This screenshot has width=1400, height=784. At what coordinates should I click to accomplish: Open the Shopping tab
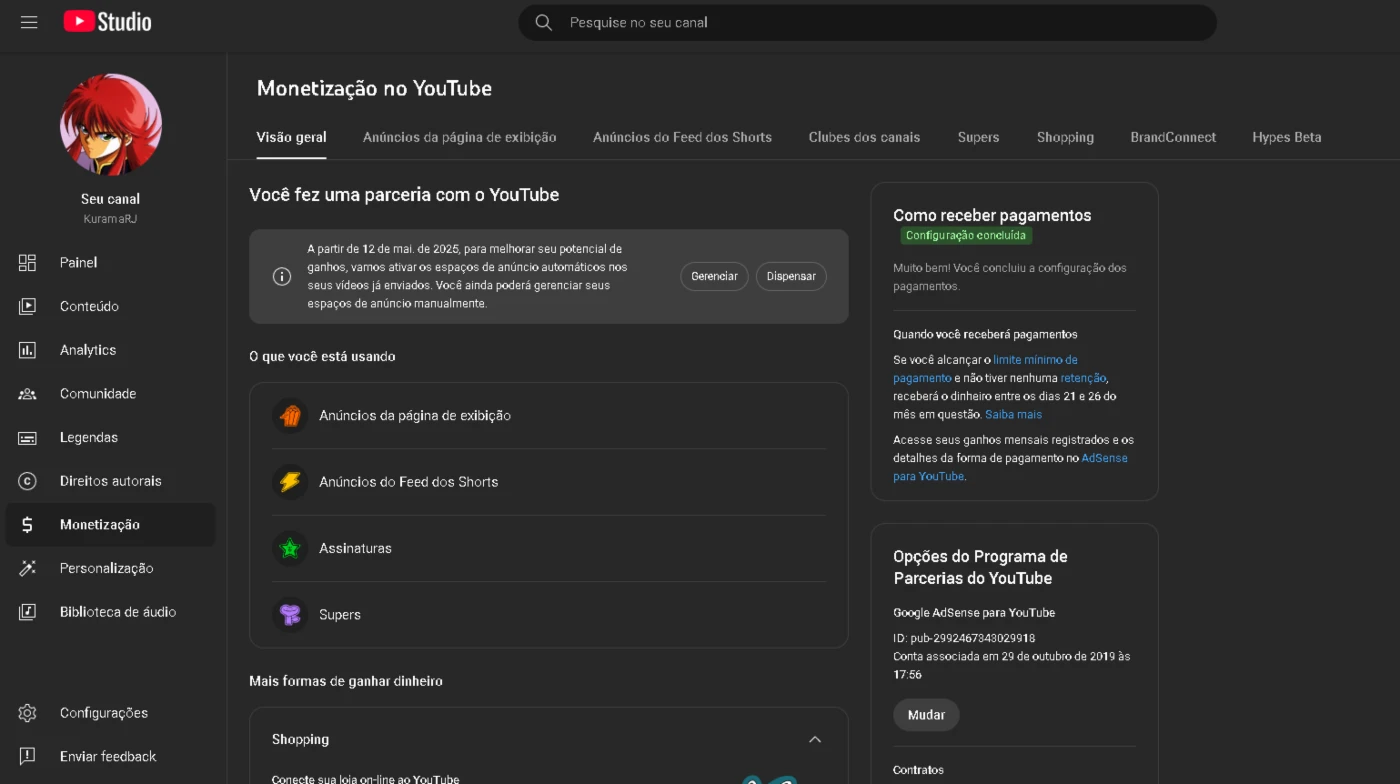pyautogui.click(x=1065, y=137)
